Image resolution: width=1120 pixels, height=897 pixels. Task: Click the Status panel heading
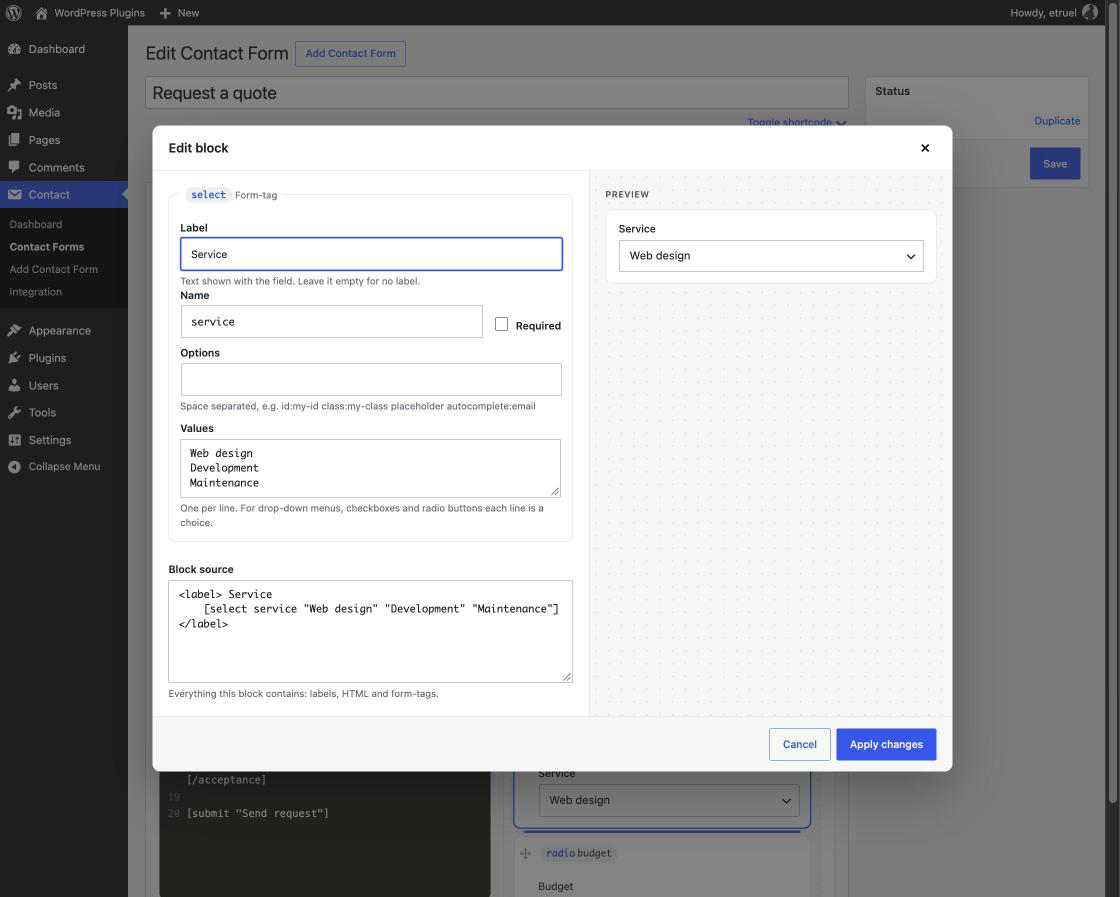point(892,91)
